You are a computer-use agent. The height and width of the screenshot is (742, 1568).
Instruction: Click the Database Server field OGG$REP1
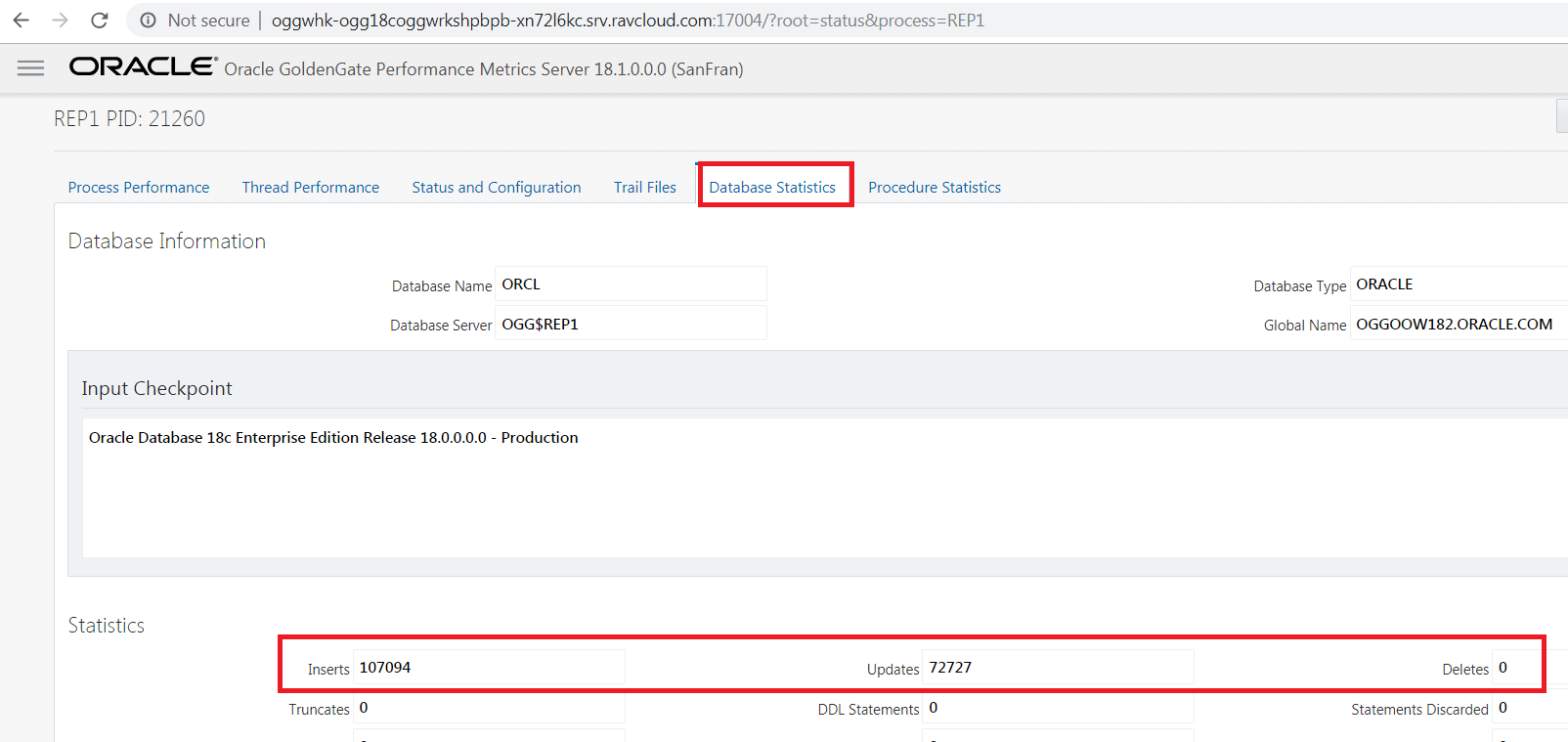(x=631, y=324)
